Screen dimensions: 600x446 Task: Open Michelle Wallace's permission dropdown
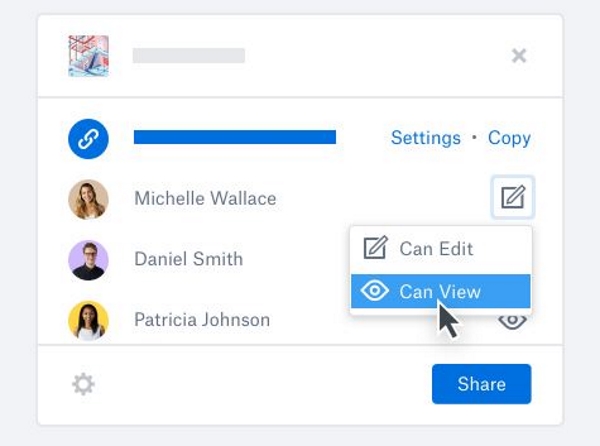[x=513, y=198]
